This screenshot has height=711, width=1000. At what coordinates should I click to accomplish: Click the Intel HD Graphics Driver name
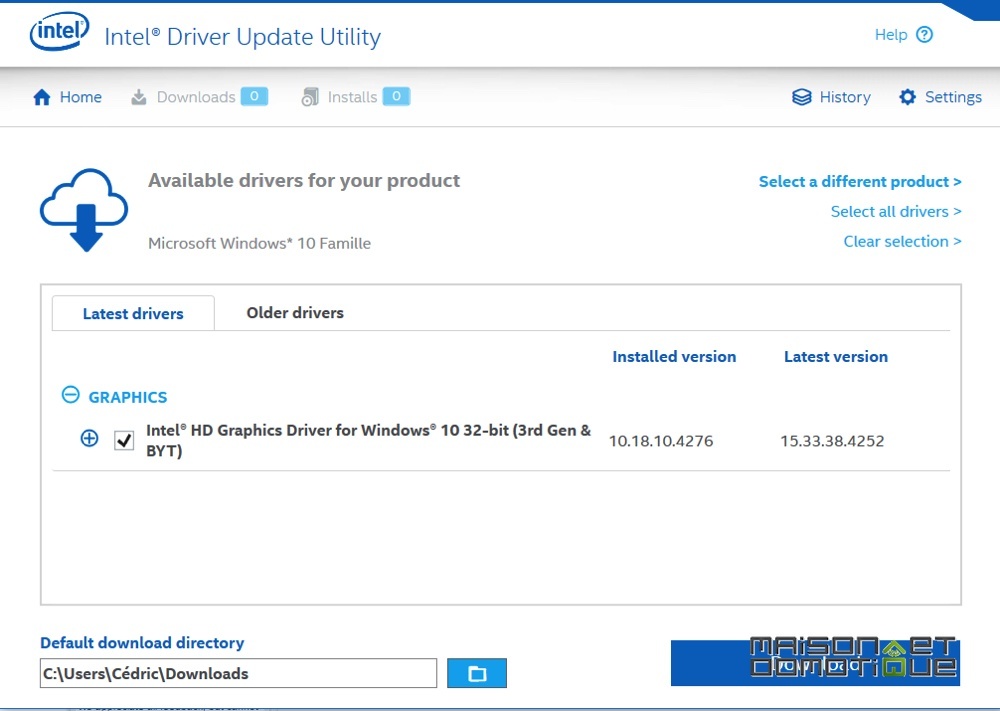coord(368,440)
